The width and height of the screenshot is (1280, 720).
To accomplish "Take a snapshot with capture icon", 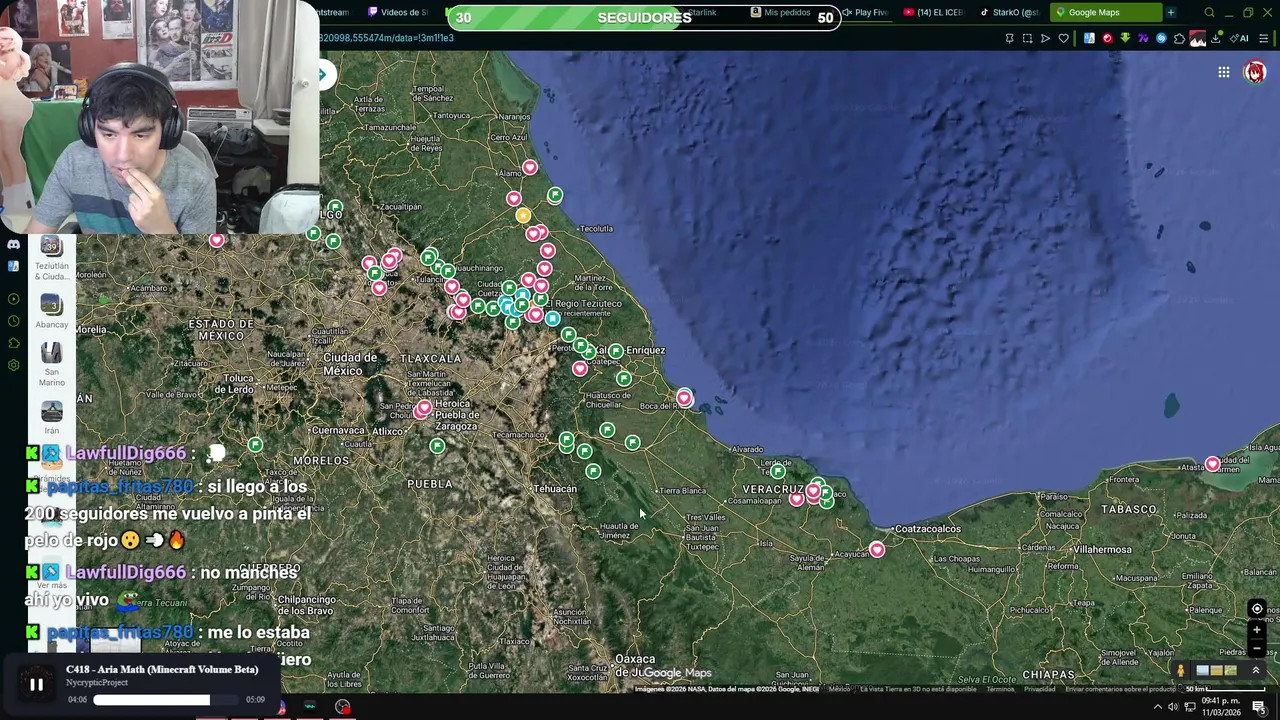I will coord(1027,38).
